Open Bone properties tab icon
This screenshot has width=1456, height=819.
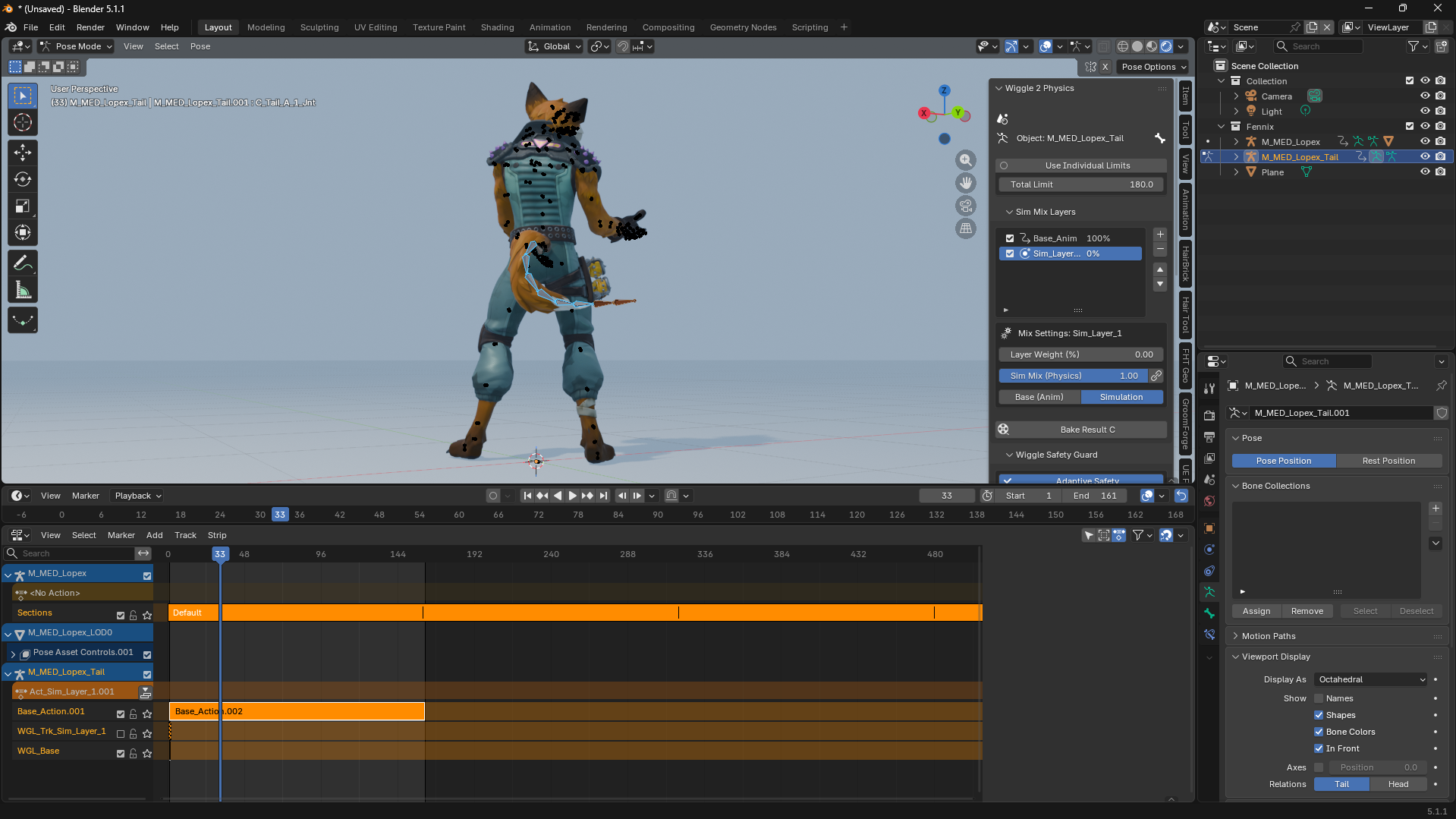point(1209,613)
